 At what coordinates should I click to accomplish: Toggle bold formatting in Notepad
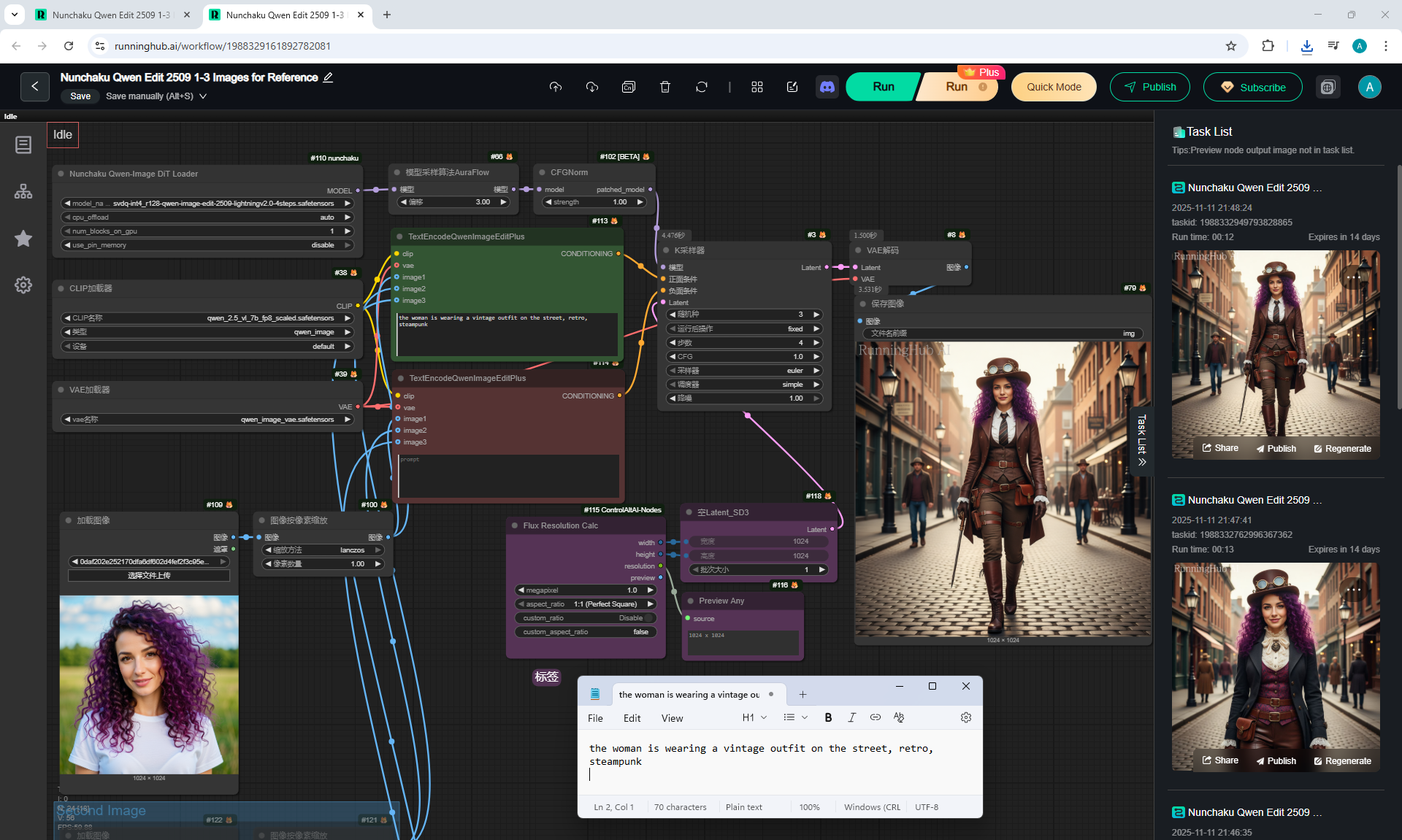click(828, 717)
